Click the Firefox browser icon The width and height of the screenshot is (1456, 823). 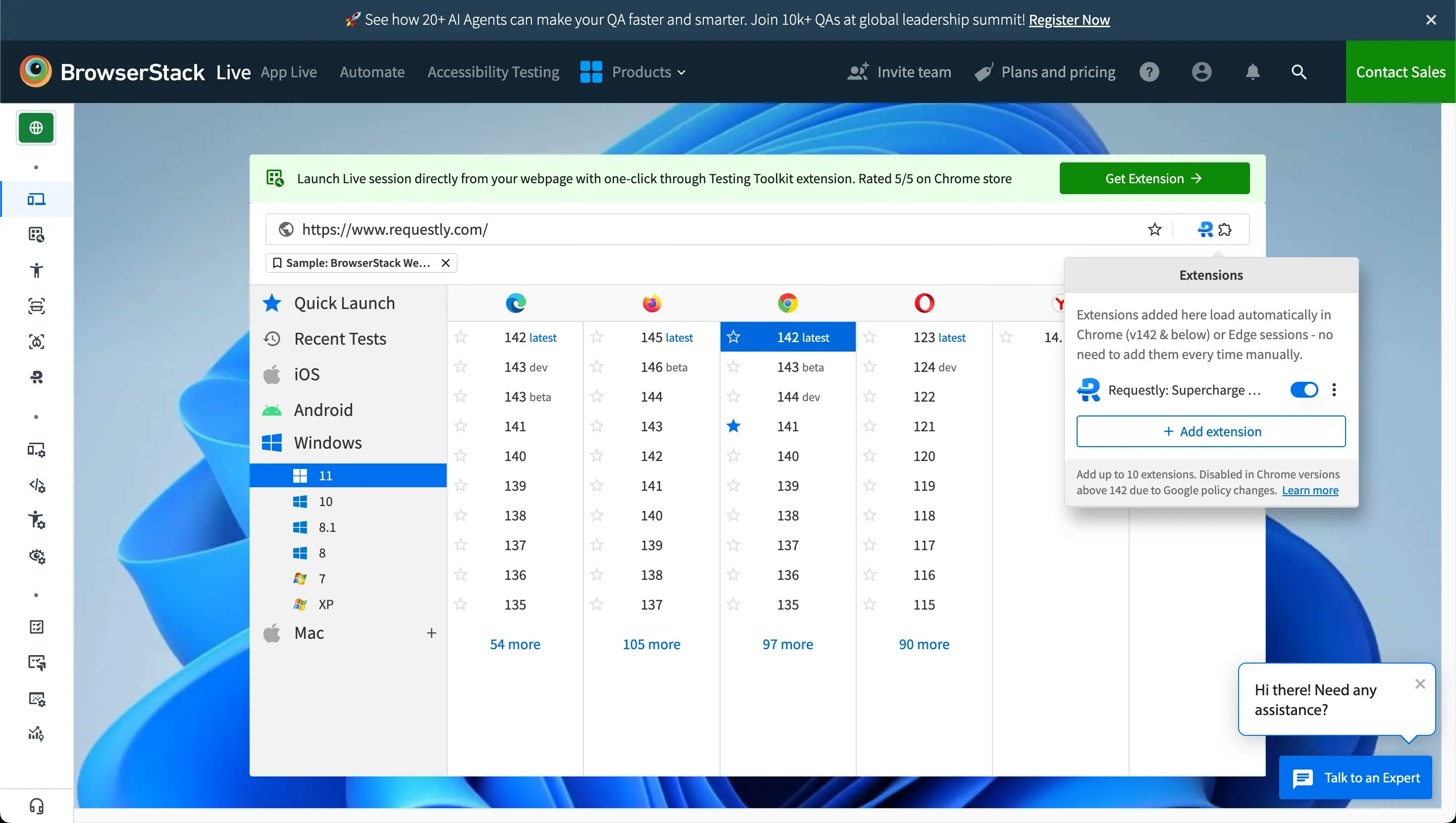(652, 303)
